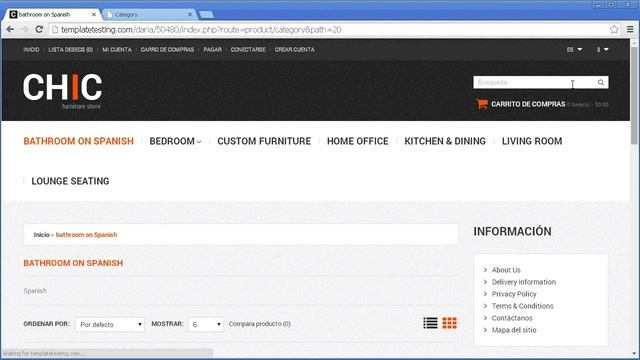Image resolution: width=640 pixels, height=360 pixels.
Task: Open the Living Room category
Action: click(x=532, y=141)
